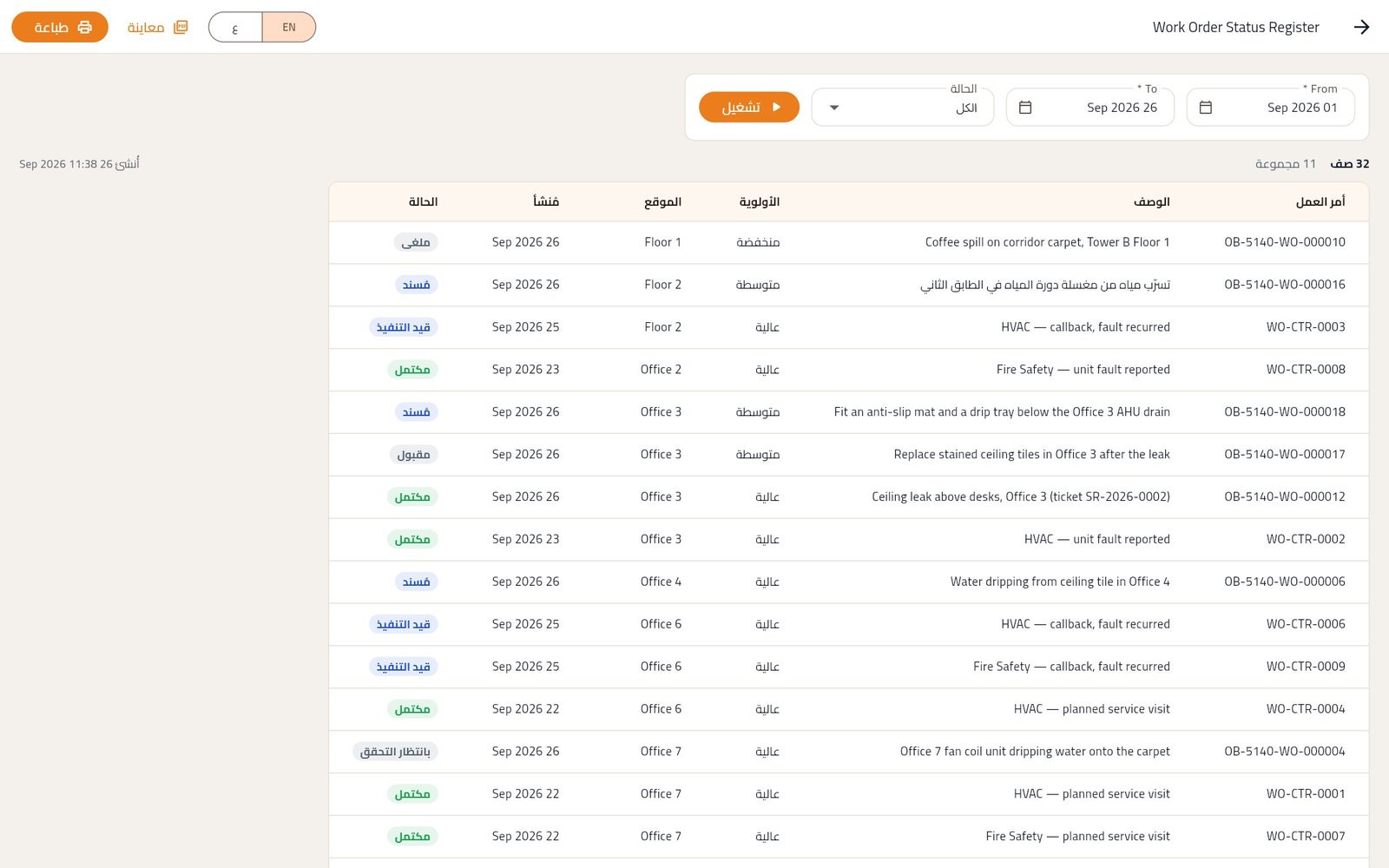This screenshot has height=868, width=1389.
Task: Click the Work Order Status Register title
Action: (1235, 27)
